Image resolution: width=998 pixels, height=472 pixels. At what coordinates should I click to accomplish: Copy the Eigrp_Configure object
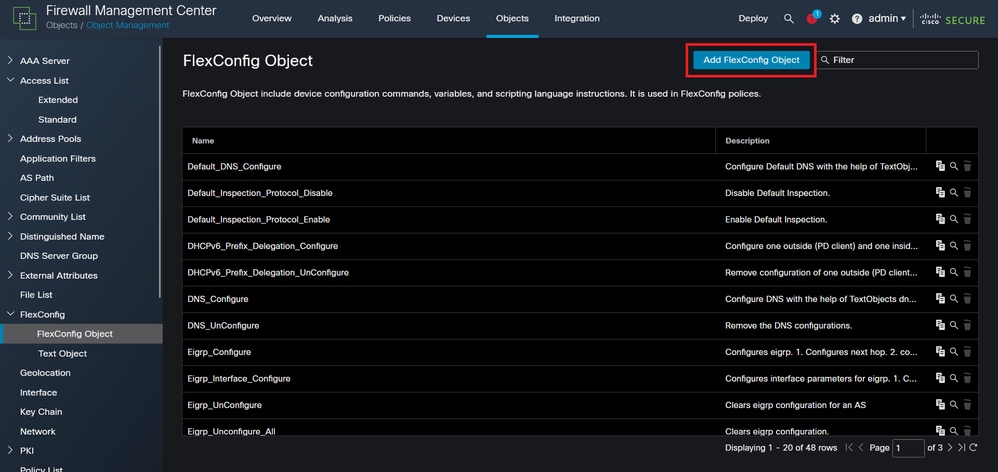pos(940,352)
